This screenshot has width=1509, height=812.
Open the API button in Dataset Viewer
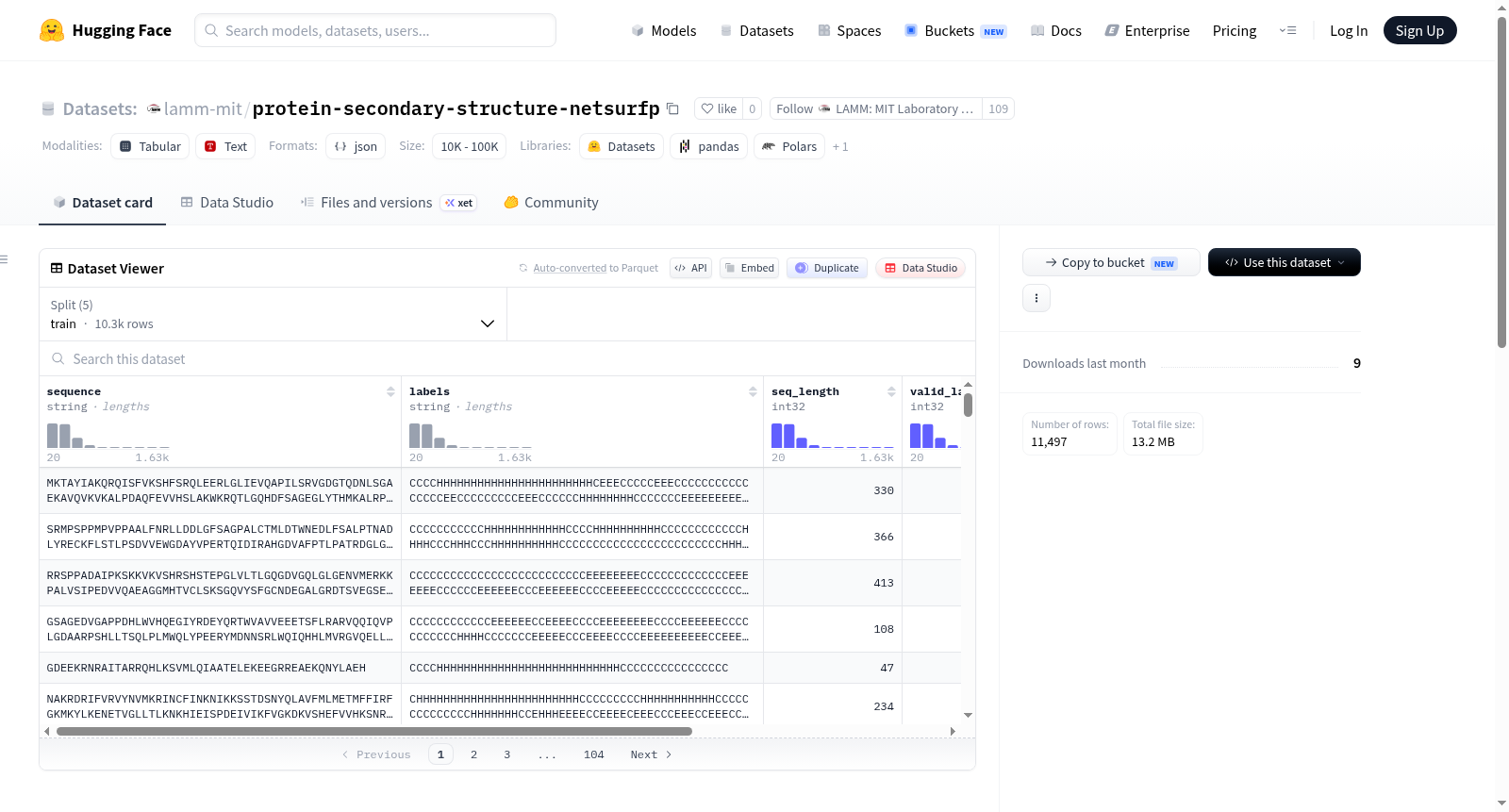690,268
